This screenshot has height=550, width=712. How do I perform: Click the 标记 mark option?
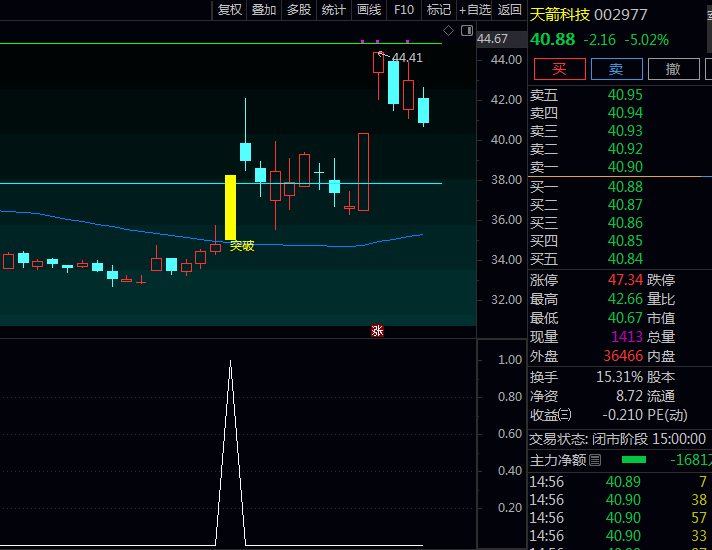[439, 10]
